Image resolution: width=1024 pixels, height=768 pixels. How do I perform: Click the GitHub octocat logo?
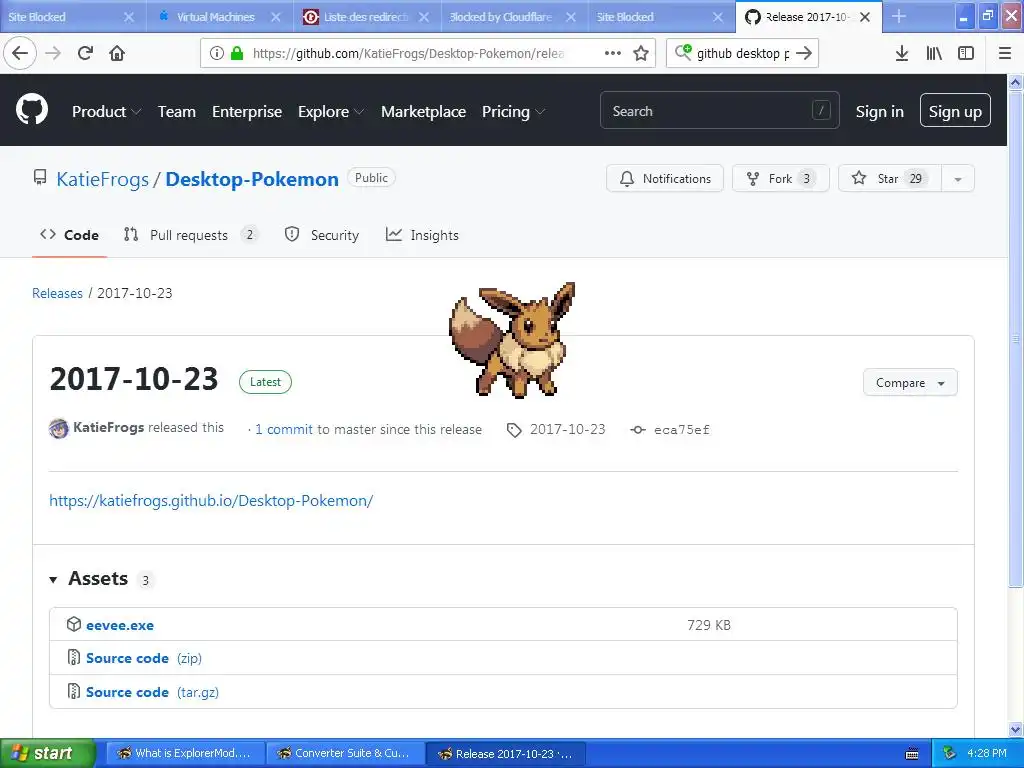[x=32, y=109]
